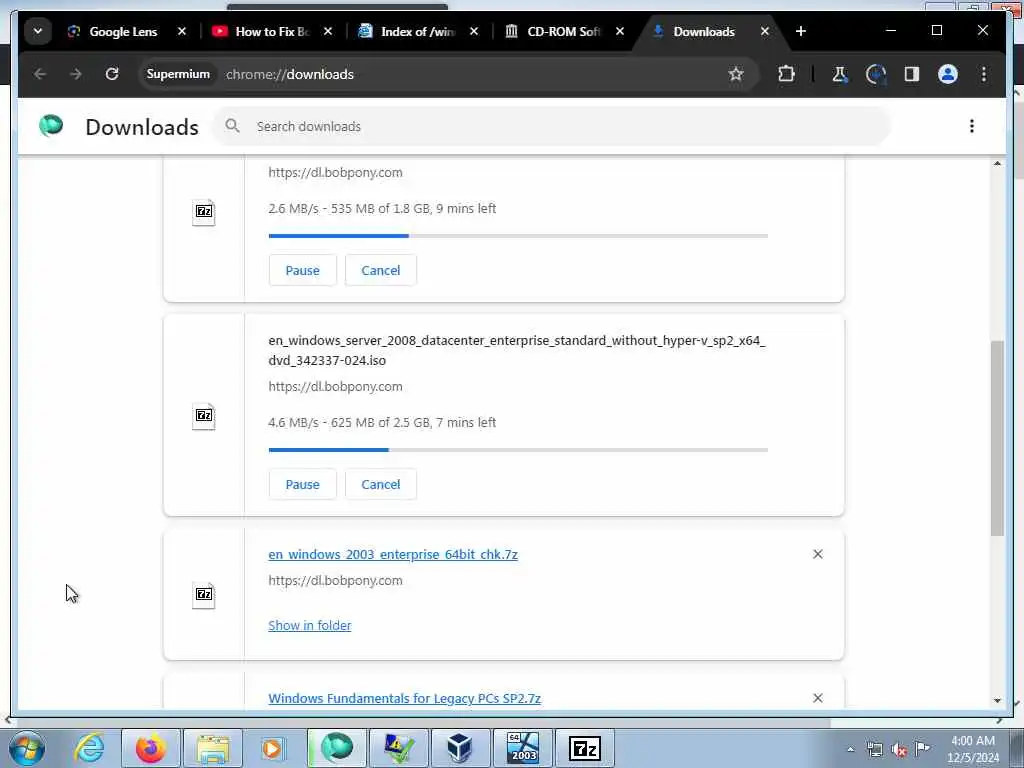Click the page vertical scrollbar thumb

pos(997,438)
